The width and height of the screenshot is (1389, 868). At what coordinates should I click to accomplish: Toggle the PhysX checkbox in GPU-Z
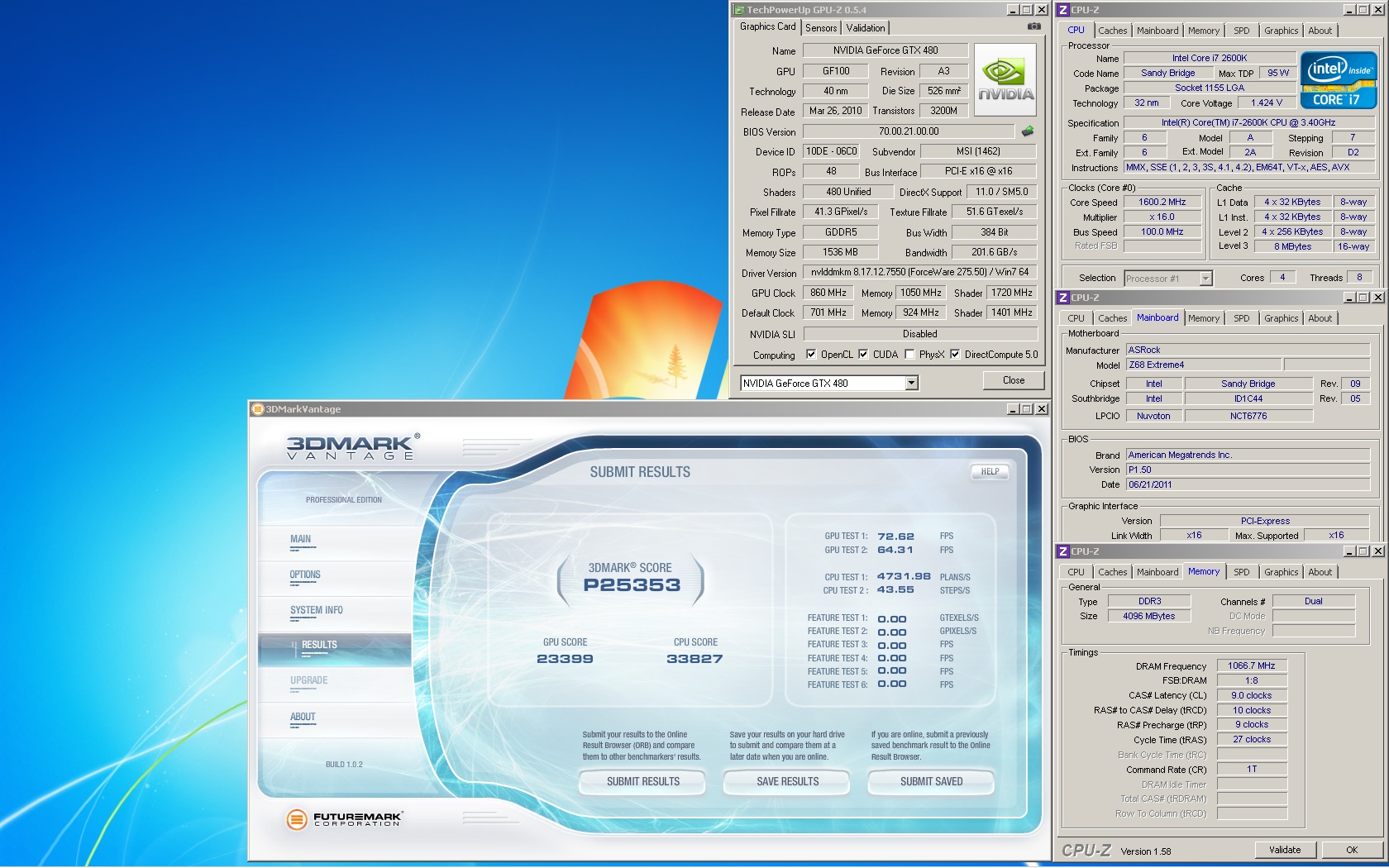[909, 354]
